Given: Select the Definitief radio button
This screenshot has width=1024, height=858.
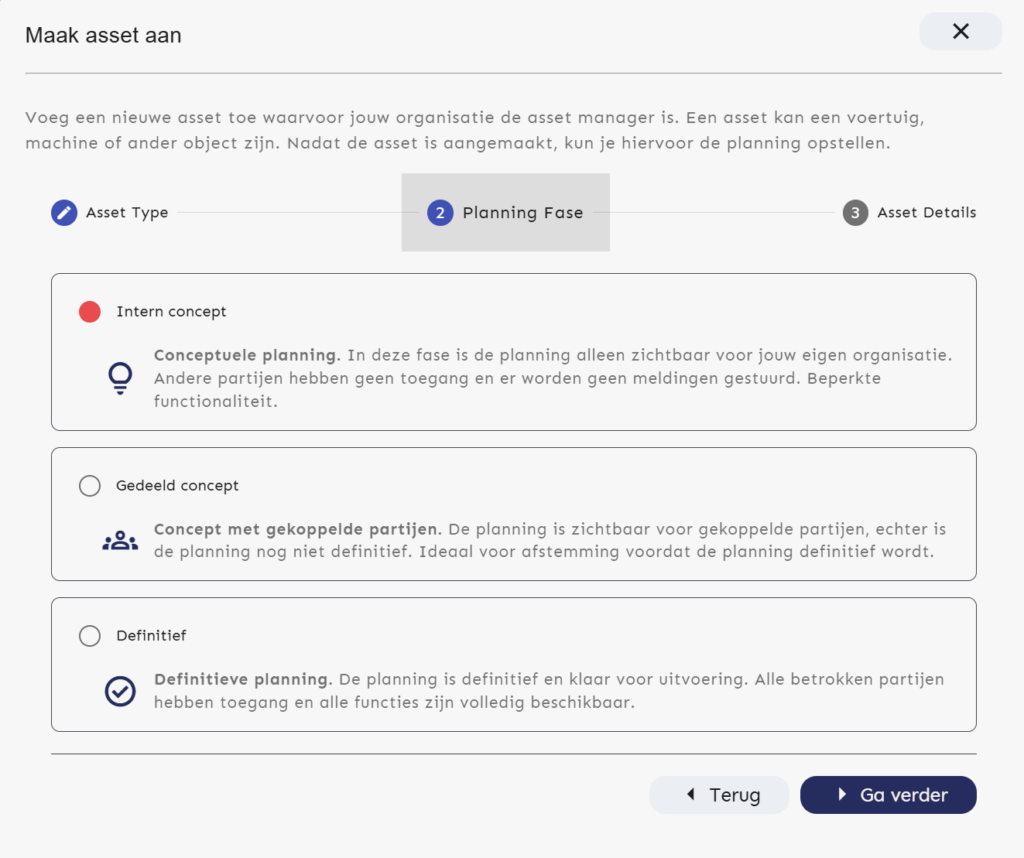Looking at the screenshot, I should point(90,636).
